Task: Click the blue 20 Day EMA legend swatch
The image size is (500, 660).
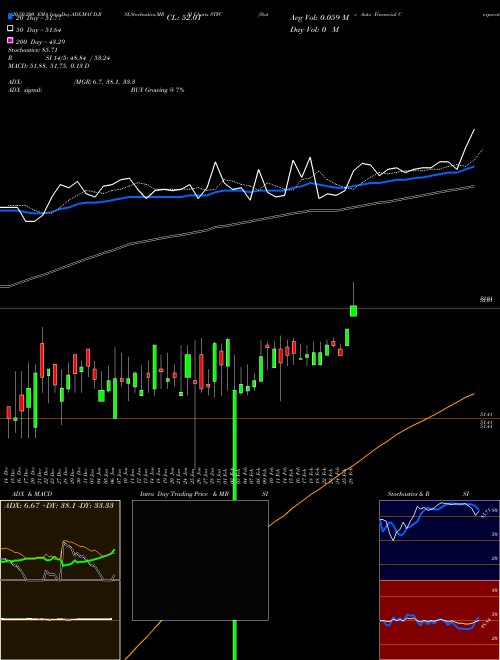Action: pyautogui.click(x=11, y=17)
